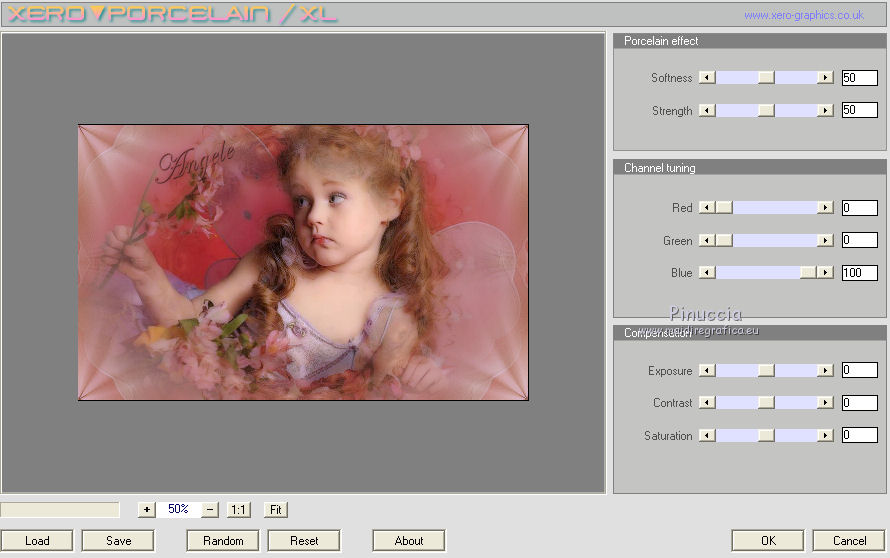Click the Green value field
Screen dimensions: 890x558
[x=859, y=240]
